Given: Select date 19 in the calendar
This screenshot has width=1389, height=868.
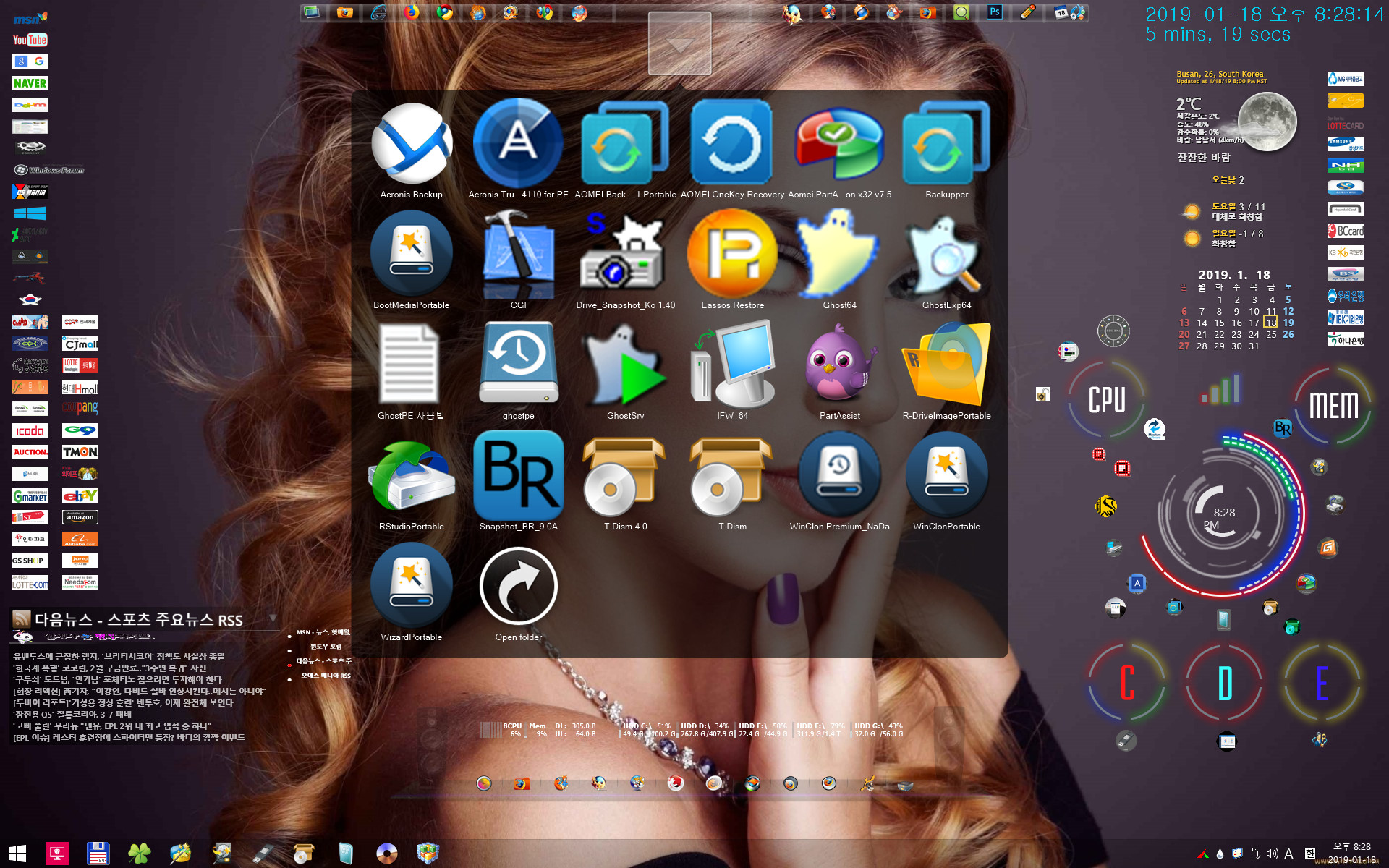Looking at the screenshot, I should [1288, 323].
